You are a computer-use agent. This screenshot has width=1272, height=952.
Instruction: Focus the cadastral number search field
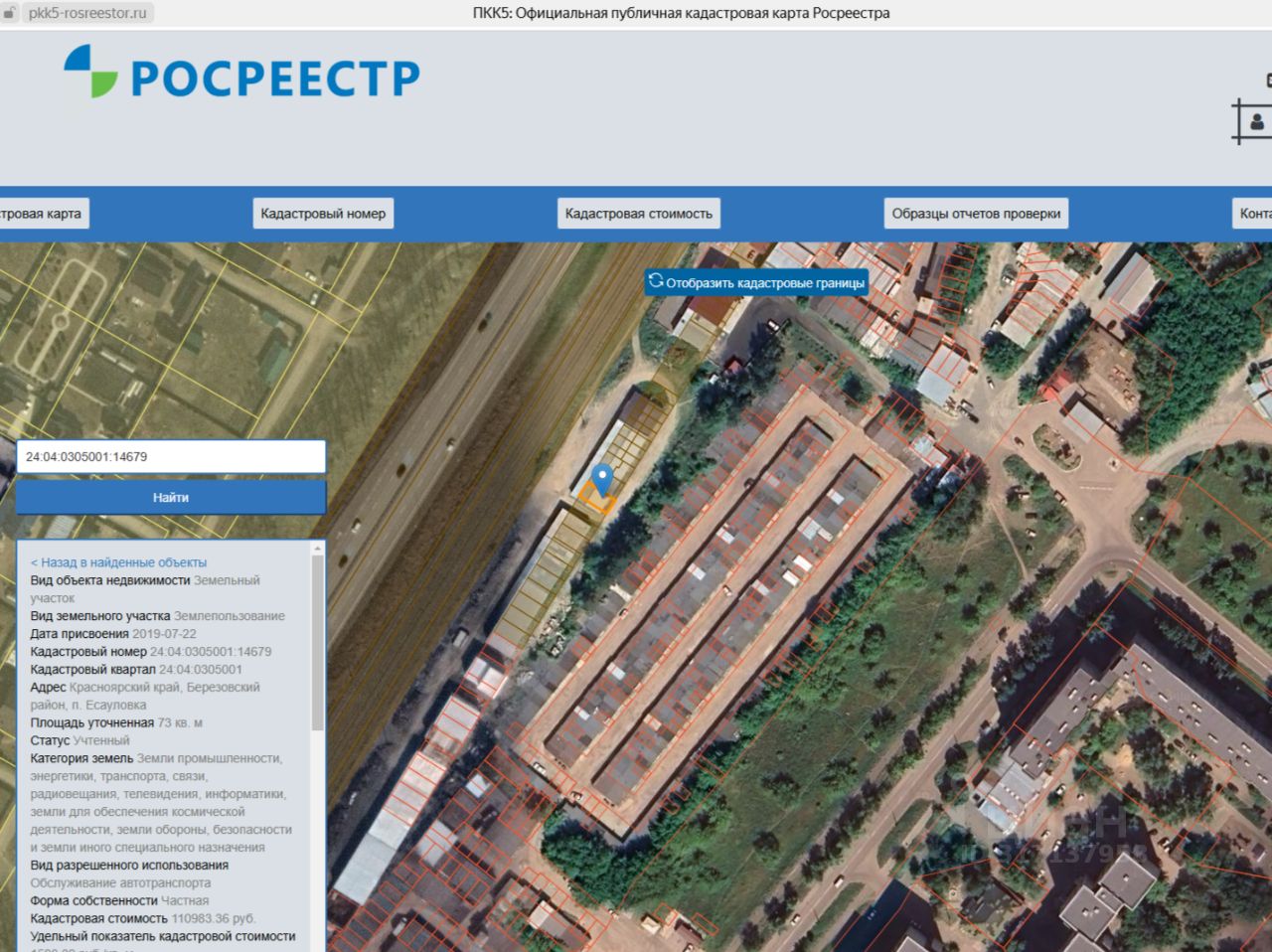[x=171, y=457]
